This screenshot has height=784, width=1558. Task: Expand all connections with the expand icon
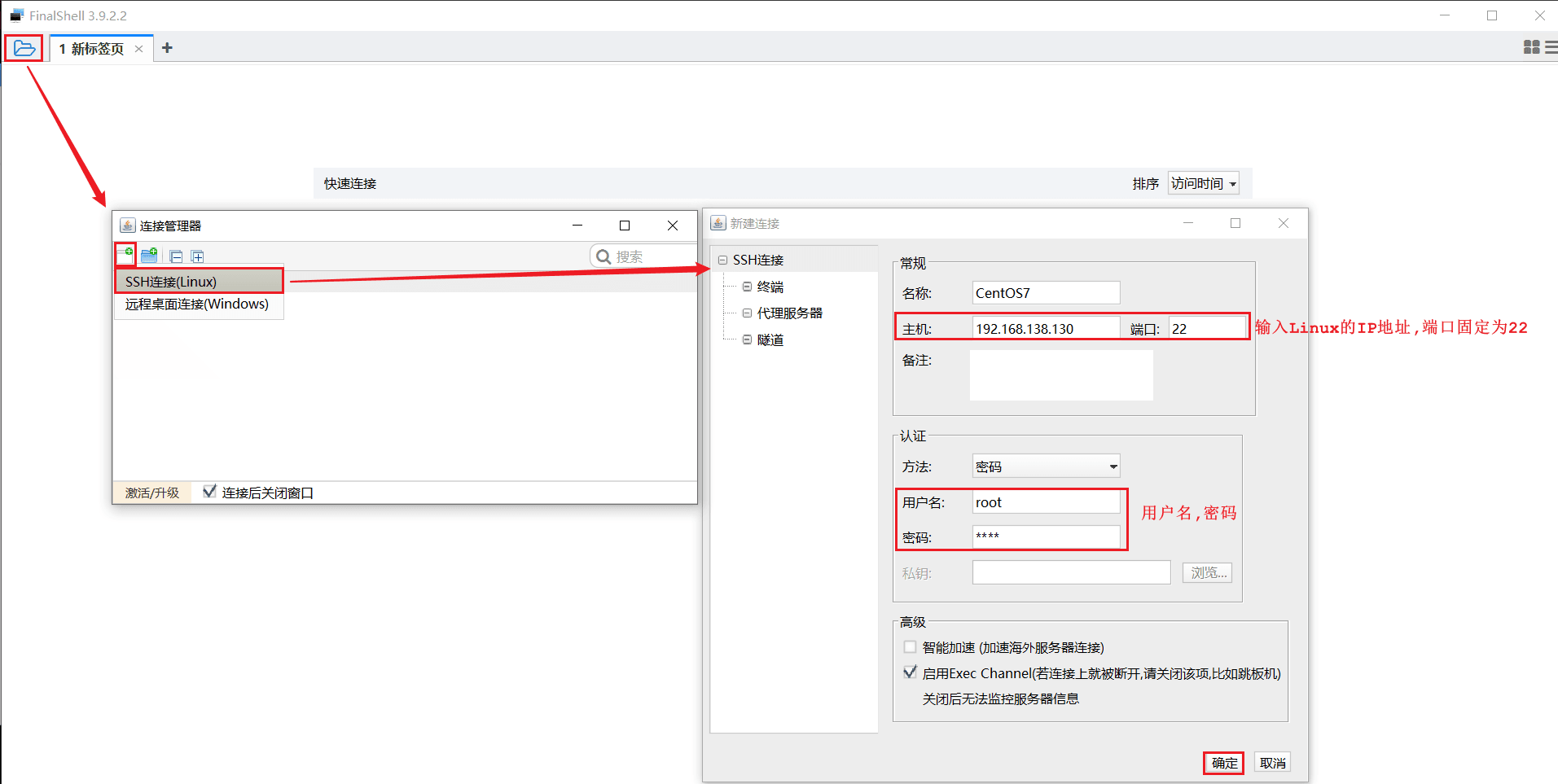[x=197, y=255]
